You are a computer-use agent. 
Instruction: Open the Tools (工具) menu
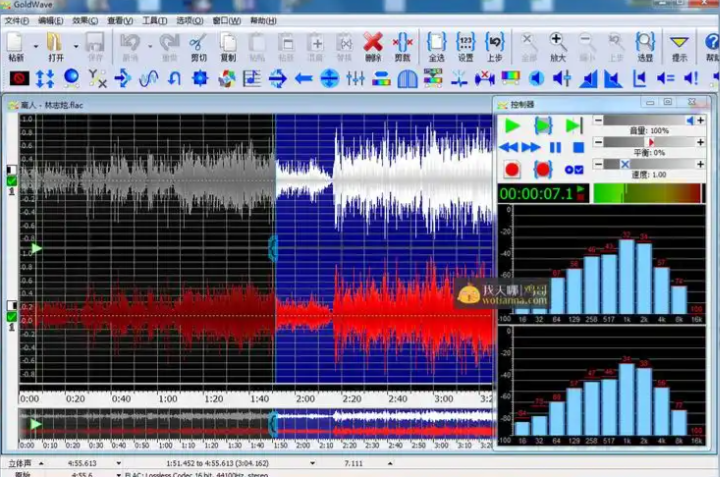click(154, 20)
